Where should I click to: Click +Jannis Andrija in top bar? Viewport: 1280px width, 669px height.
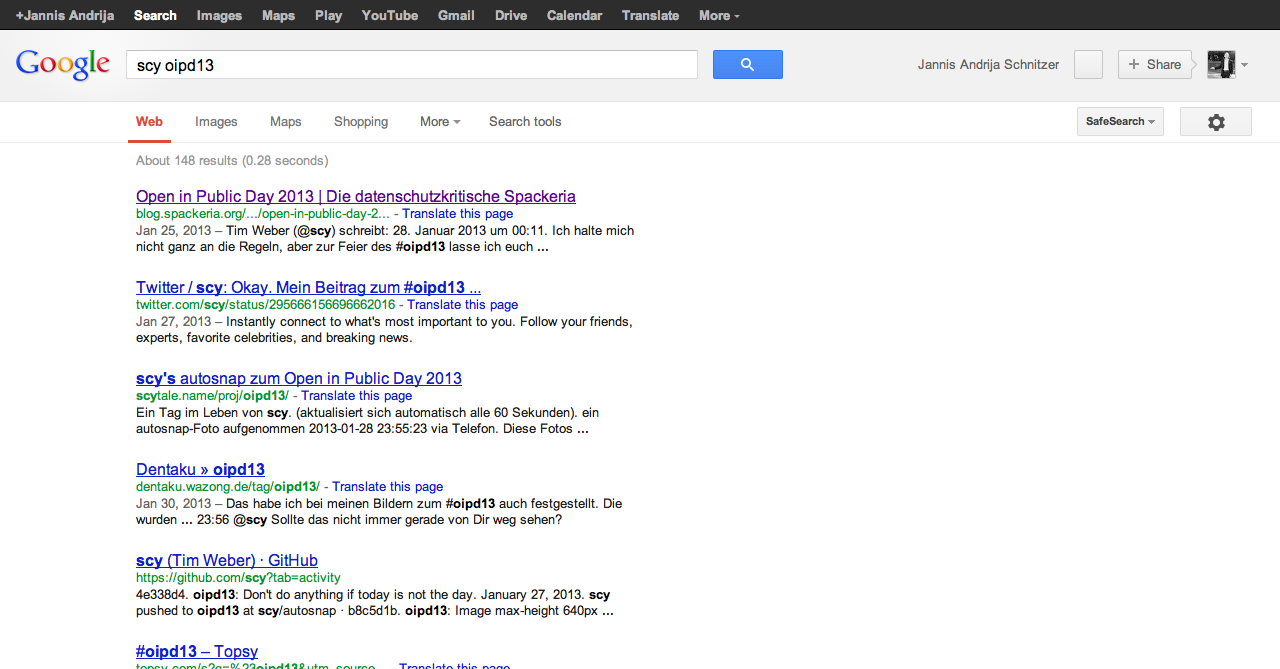click(x=65, y=15)
